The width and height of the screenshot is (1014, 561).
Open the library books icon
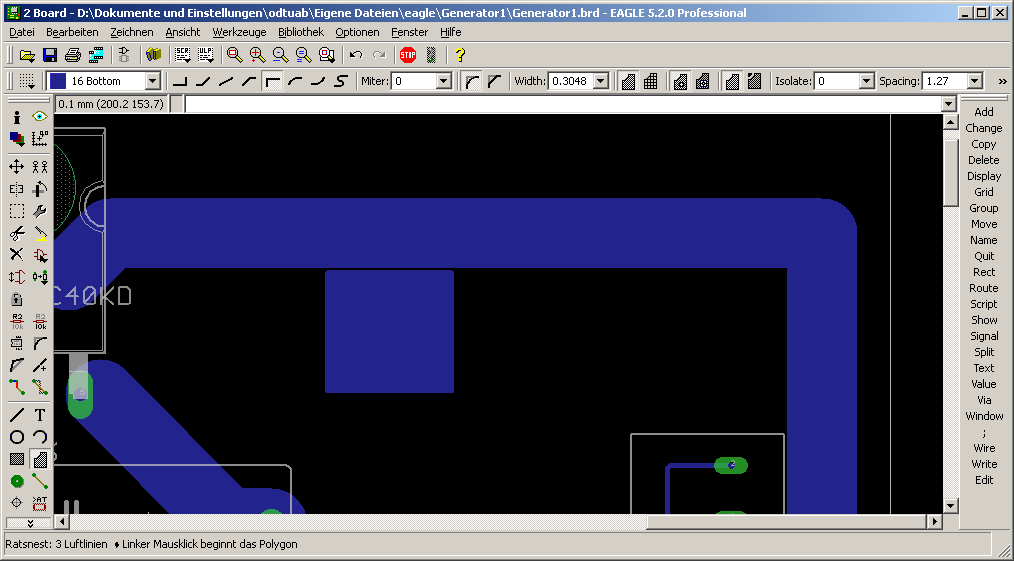(153, 55)
